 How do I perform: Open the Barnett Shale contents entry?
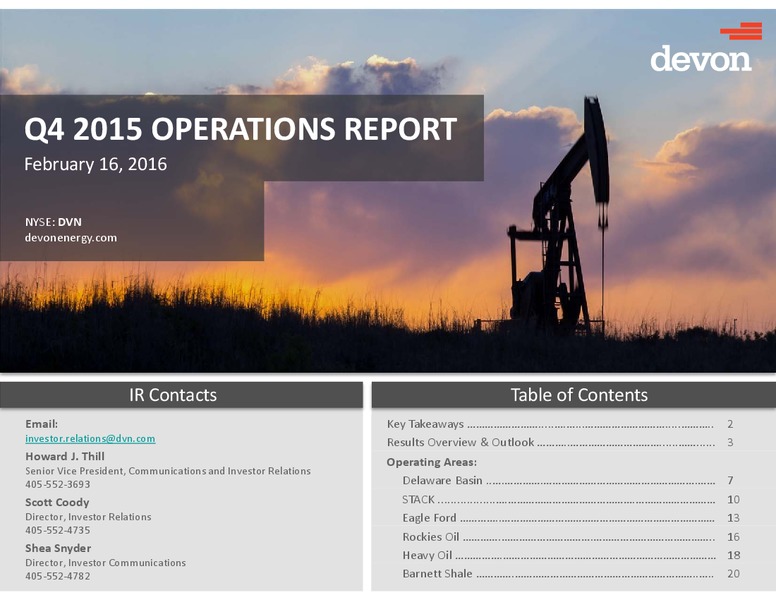(571, 573)
